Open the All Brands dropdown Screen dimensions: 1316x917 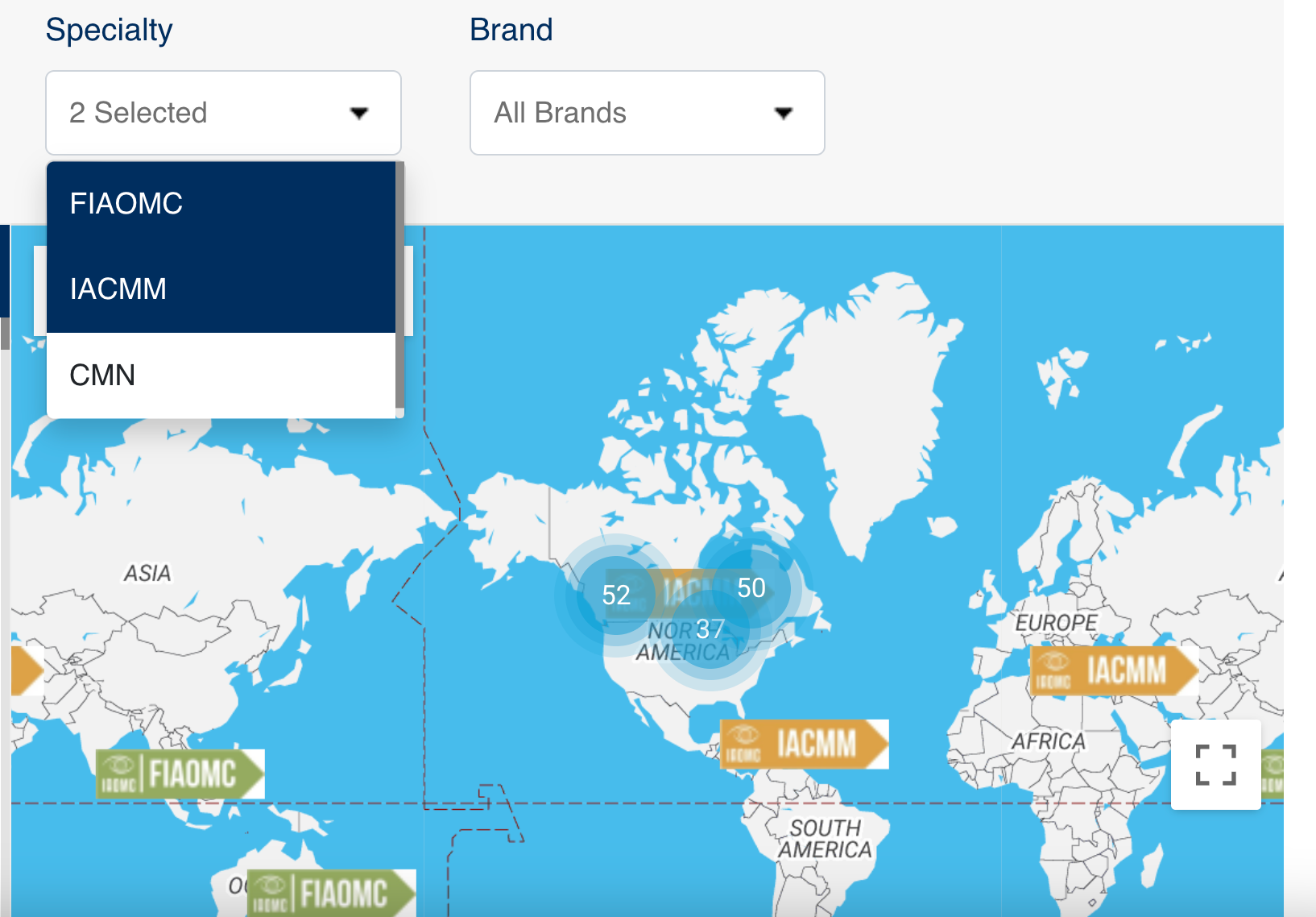point(647,113)
